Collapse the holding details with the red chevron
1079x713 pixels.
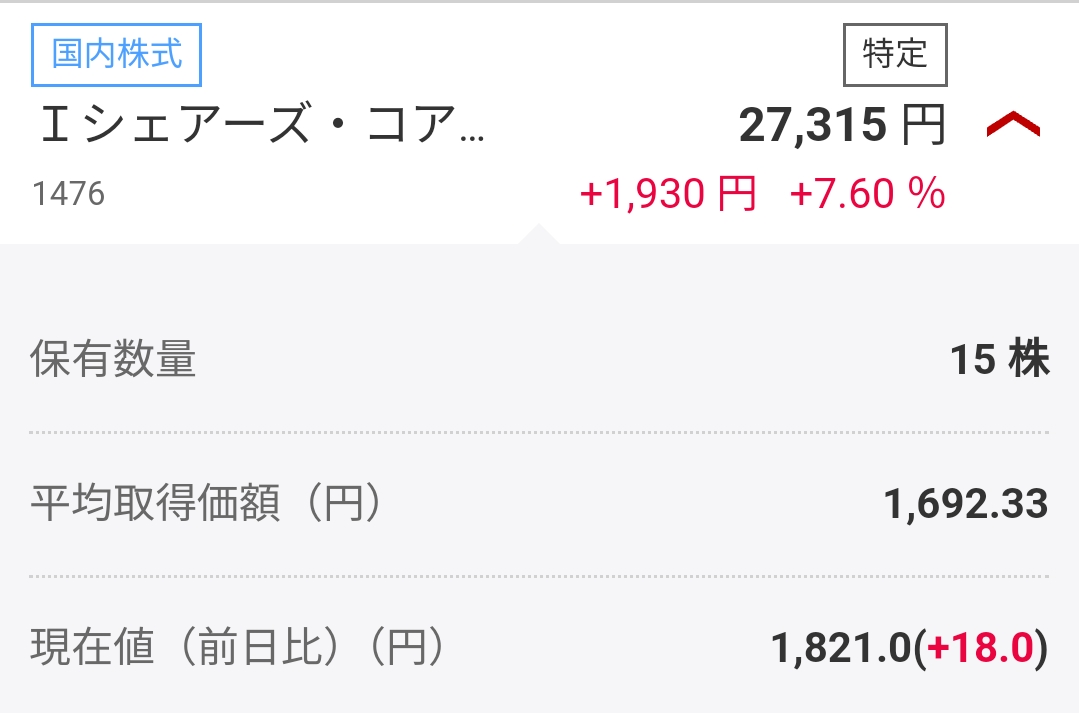click(x=1013, y=125)
